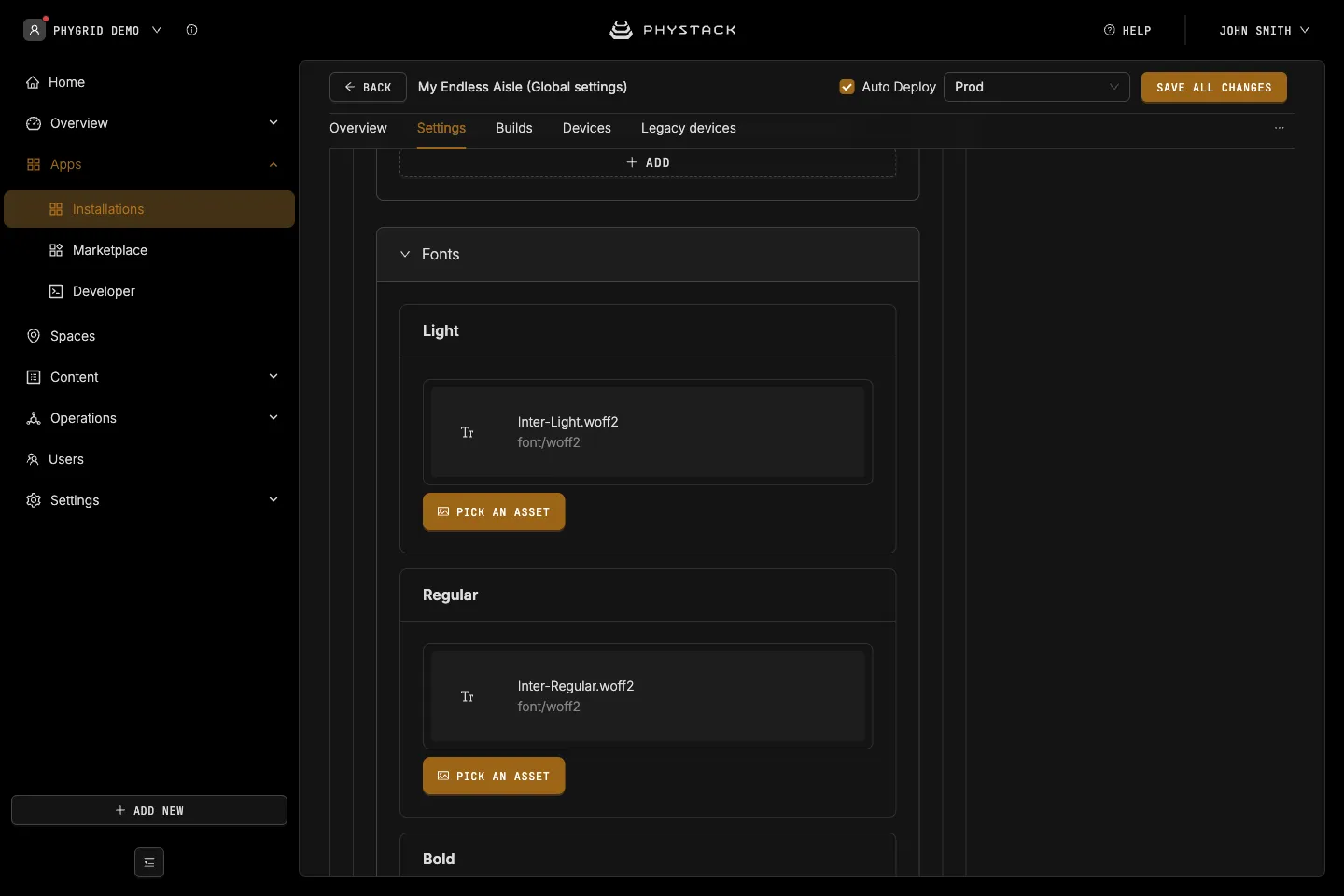Switch to the Builds tab
Viewport: 1344px width, 896px height.
click(514, 128)
